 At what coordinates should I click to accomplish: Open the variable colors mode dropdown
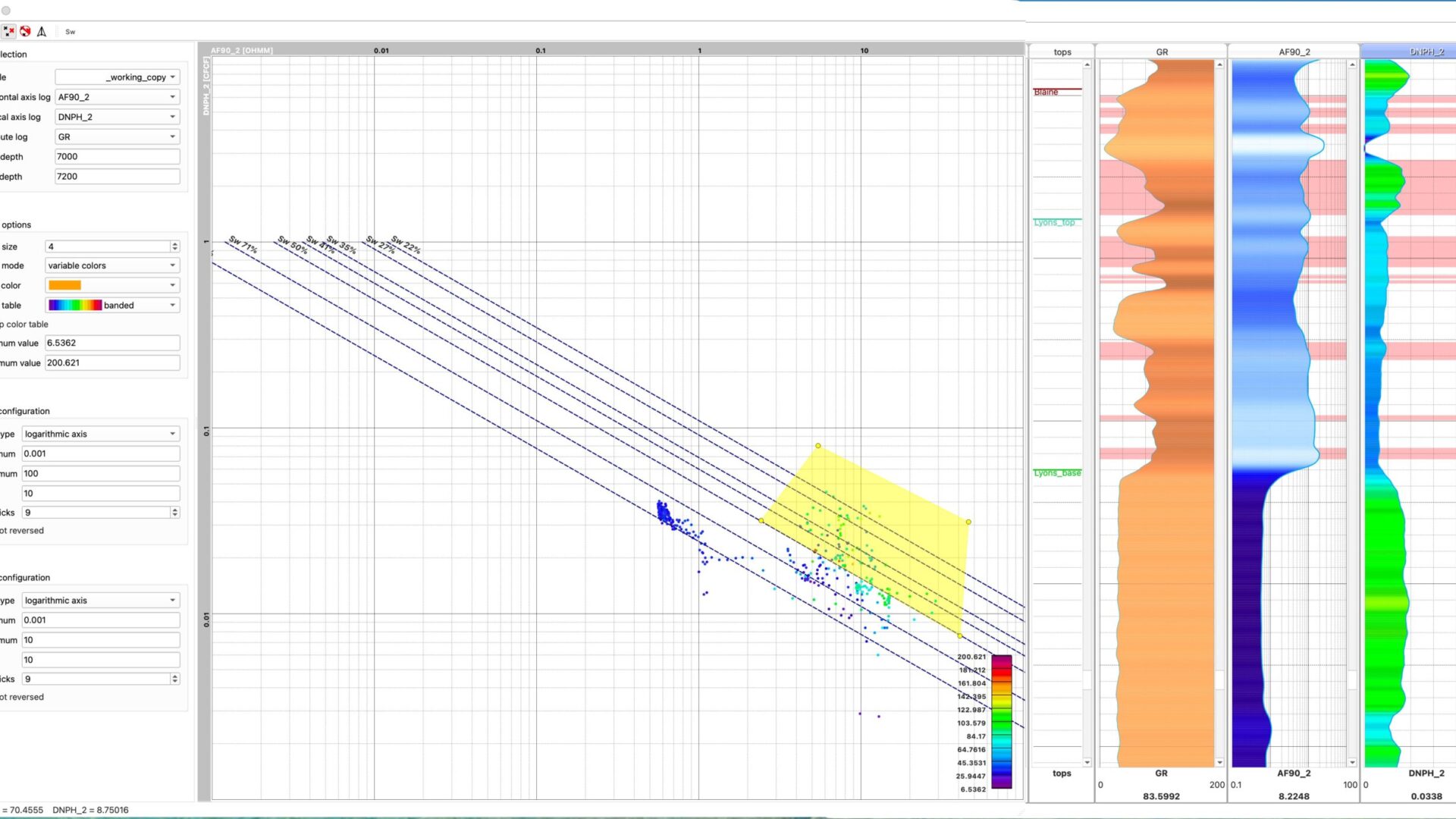111,265
